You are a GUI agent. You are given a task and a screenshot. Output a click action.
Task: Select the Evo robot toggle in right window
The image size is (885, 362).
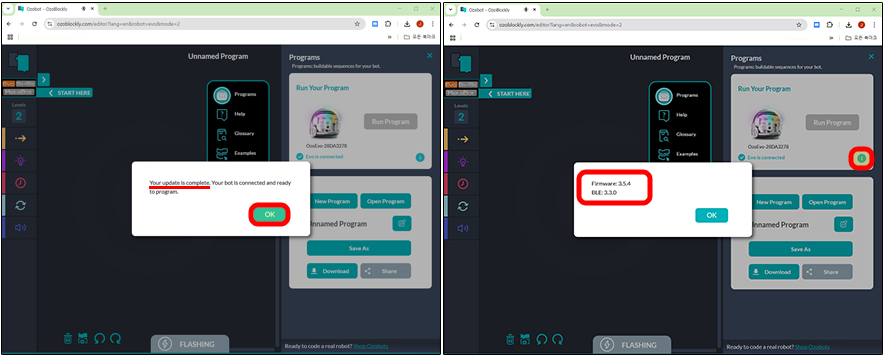[450, 84]
